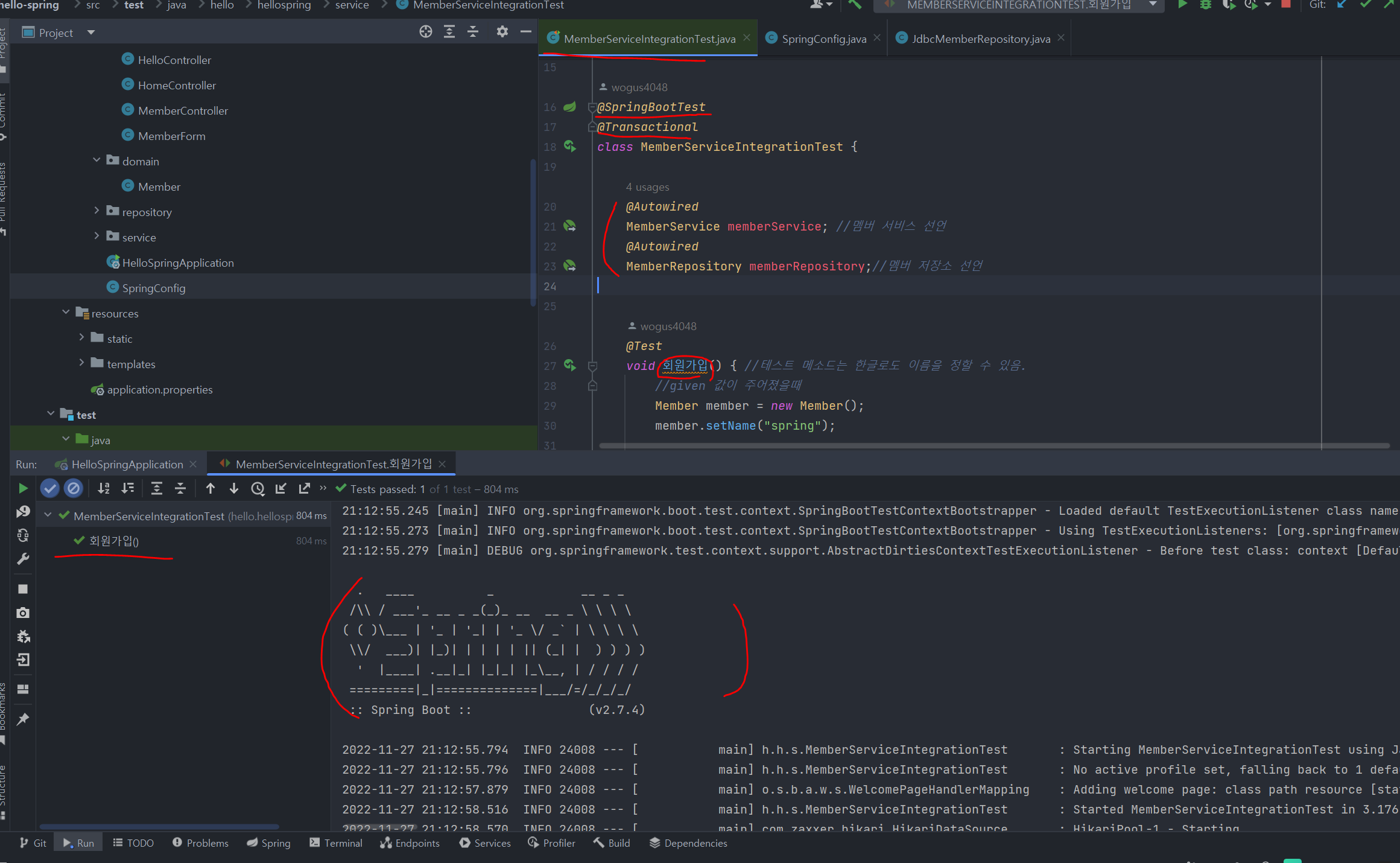Viewport: 1400px width, 863px height.
Task: Click the Select Opened File locate icon
Action: point(425,32)
